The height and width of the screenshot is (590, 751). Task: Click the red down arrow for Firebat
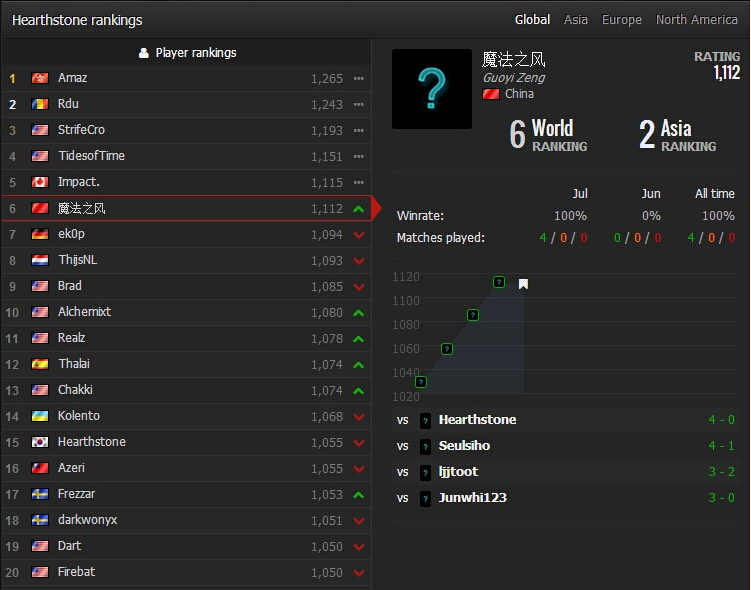[x=359, y=573]
